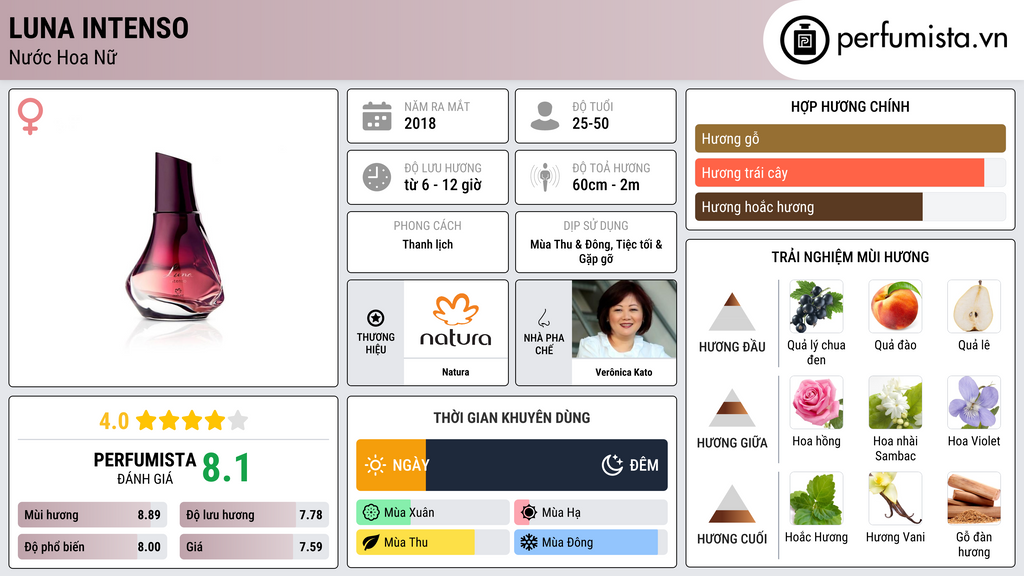Click the TRẢI NGHIỆM MÙI HƯƠNG heading
This screenshot has height=576, width=1024.
850,257
